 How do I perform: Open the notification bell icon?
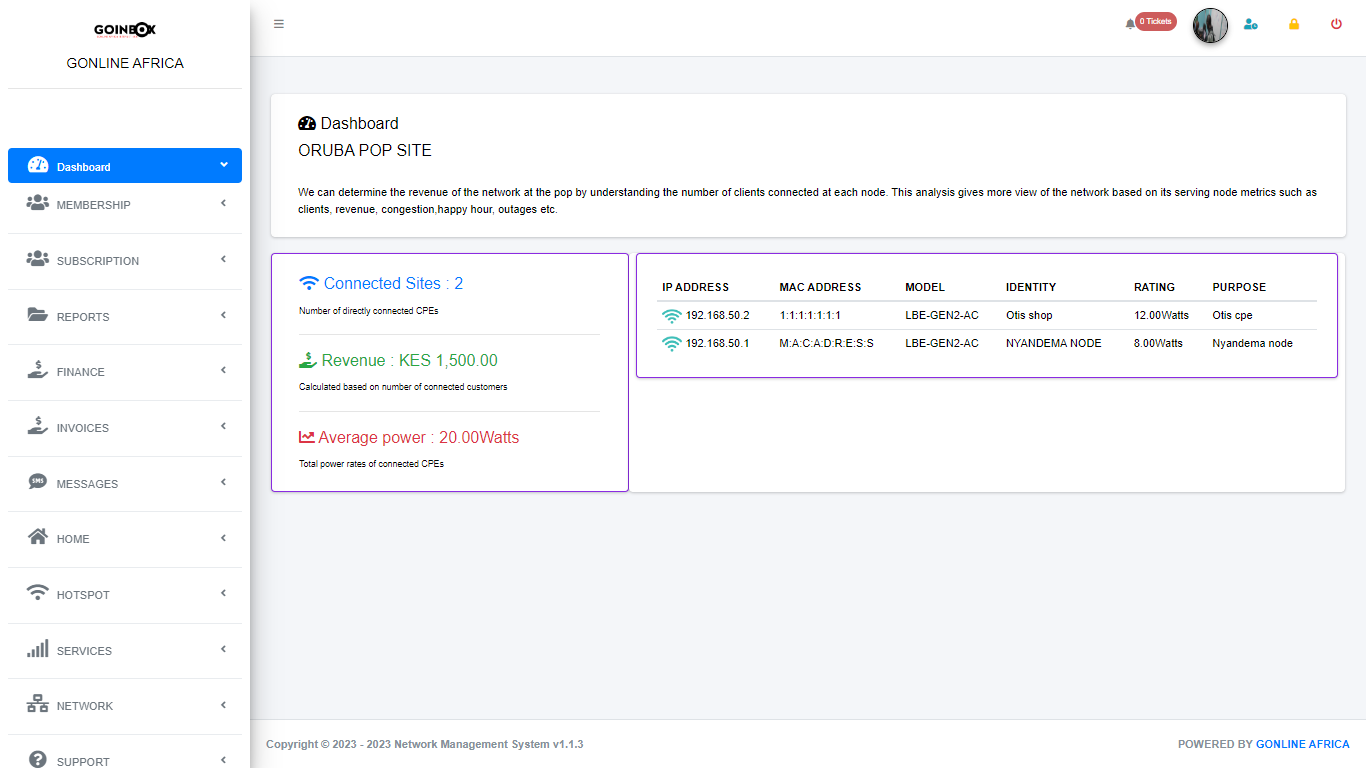tap(1130, 24)
